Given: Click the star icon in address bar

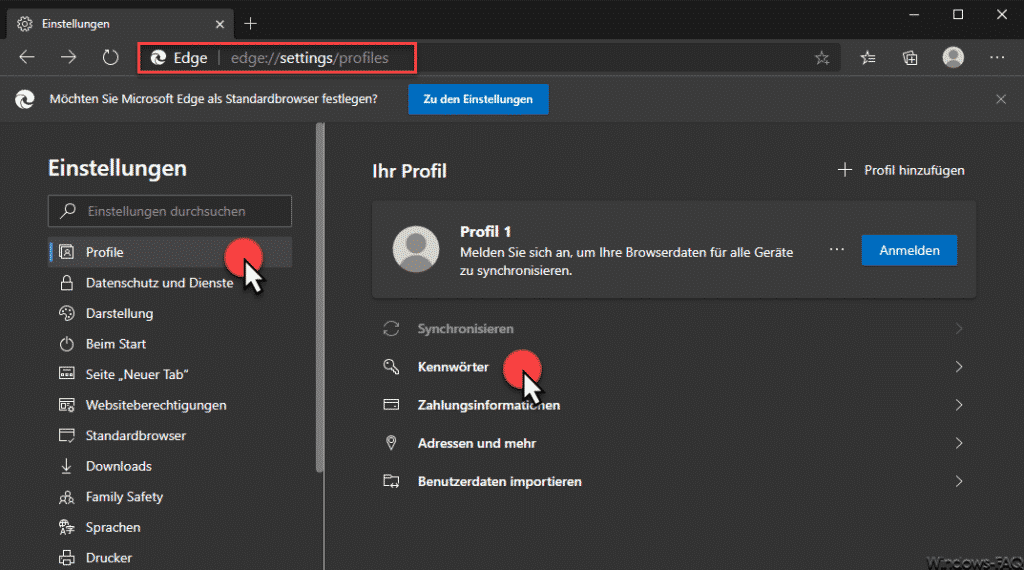Looking at the screenshot, I should pos(822,58).
